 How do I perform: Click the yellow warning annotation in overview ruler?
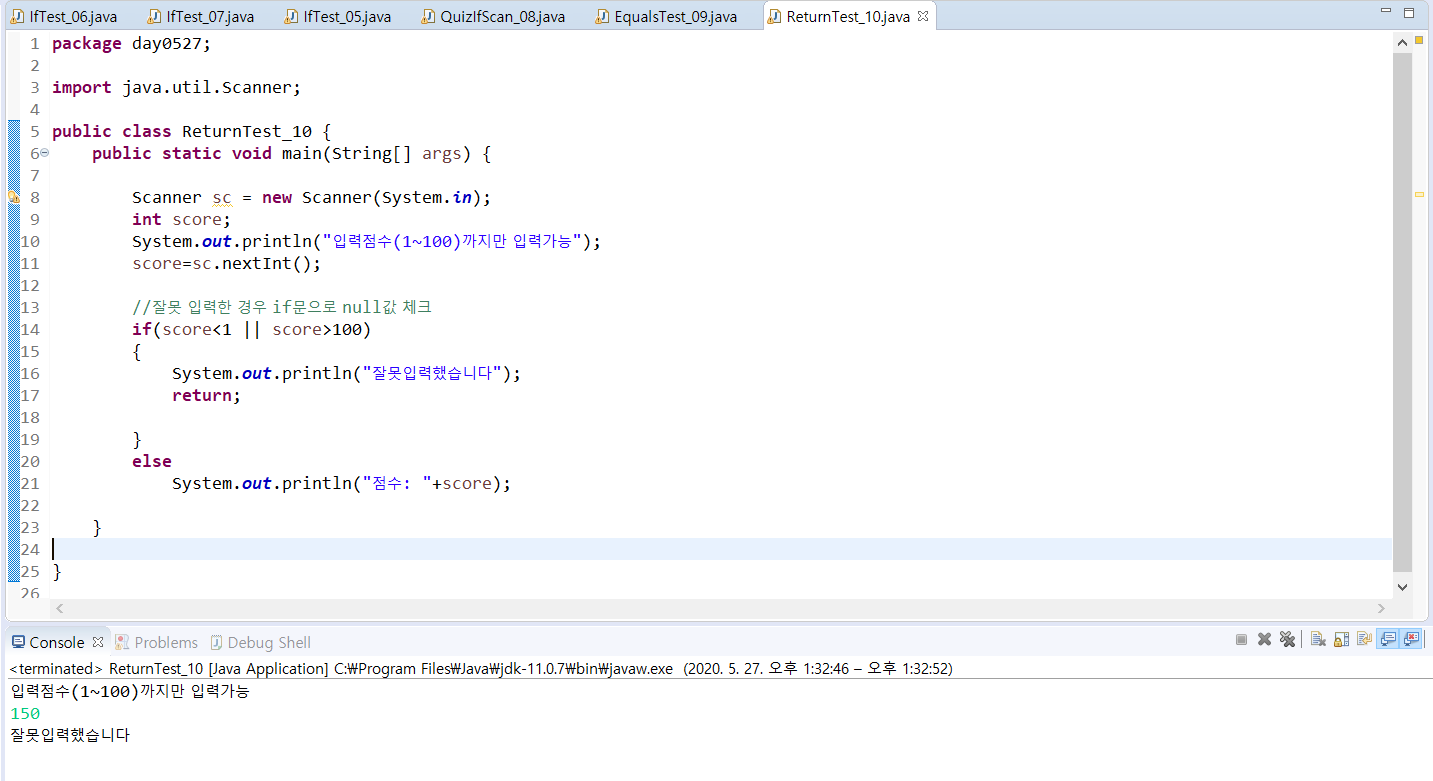point(1419,195)
